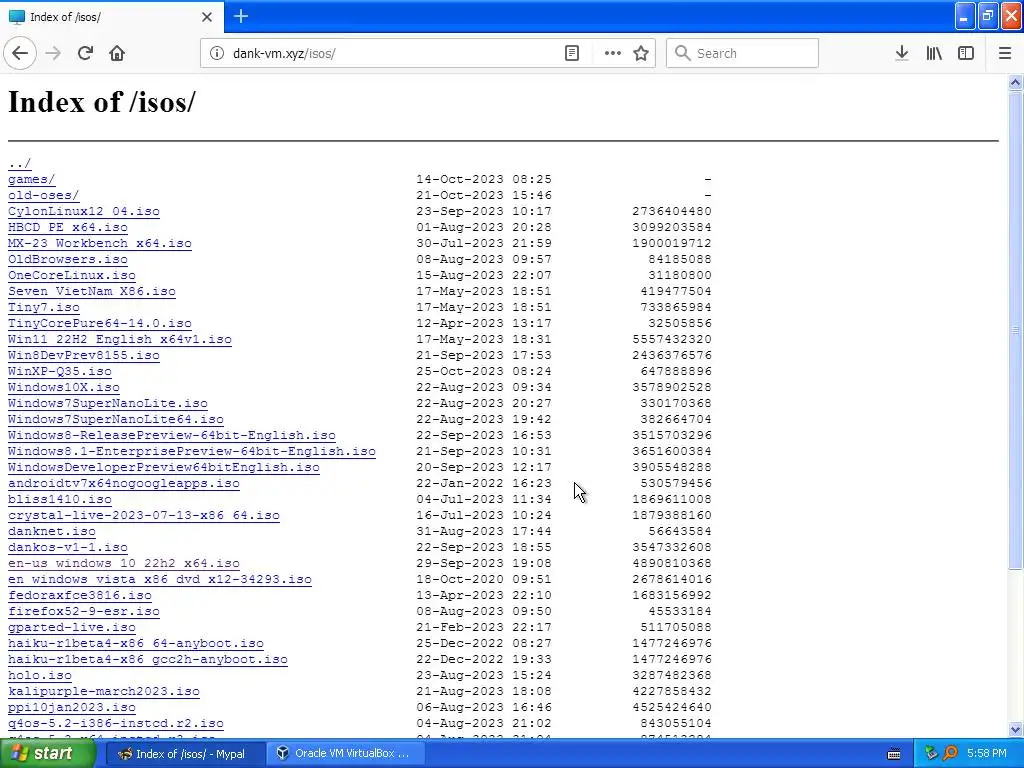Click Windows8-ReleasePreview-64bit-English.iso link
This screenshot has width=1024, height=768.
tap(172, 435)
